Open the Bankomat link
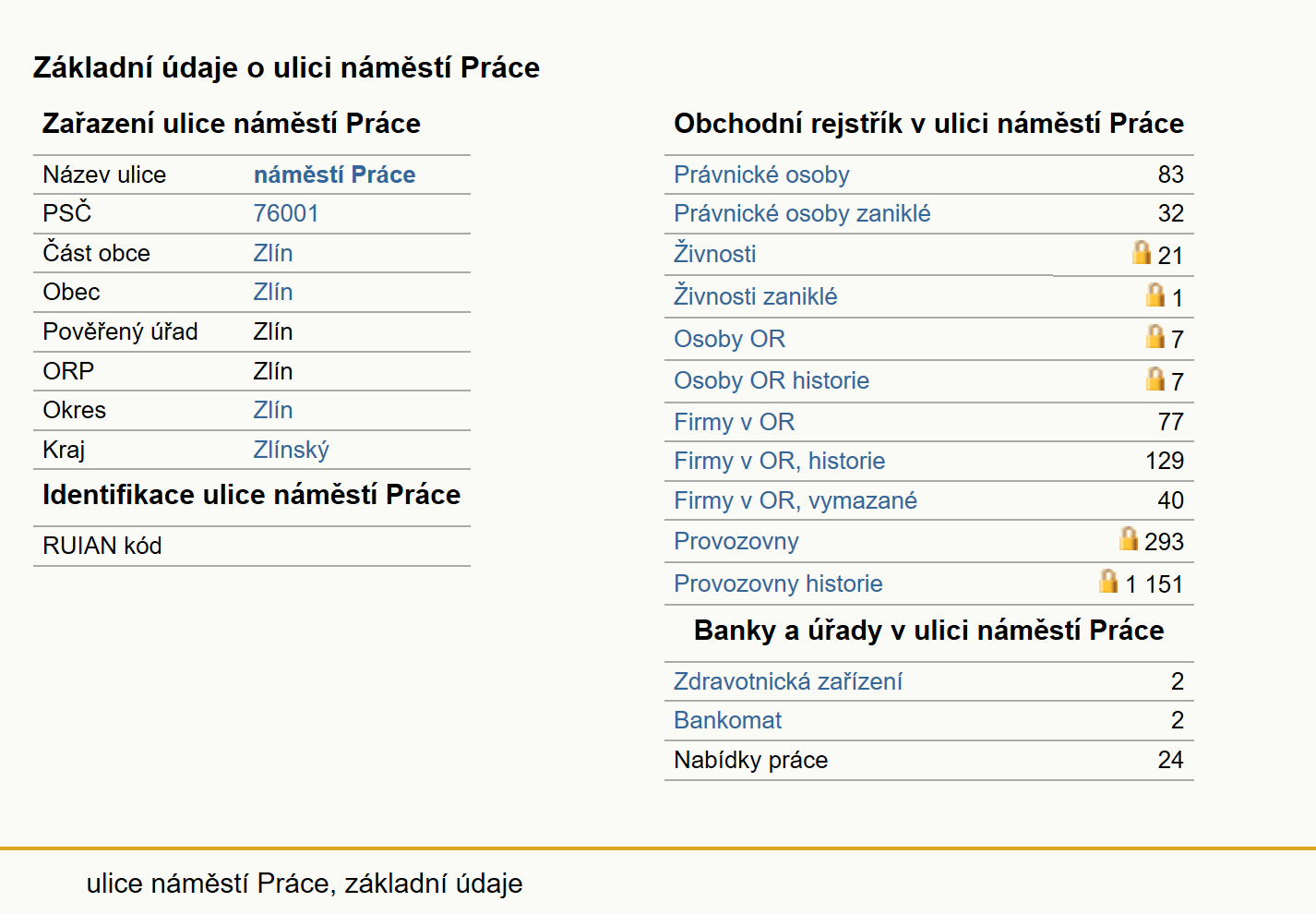Viewport: 1316px width, 914px height. (727, 720)
